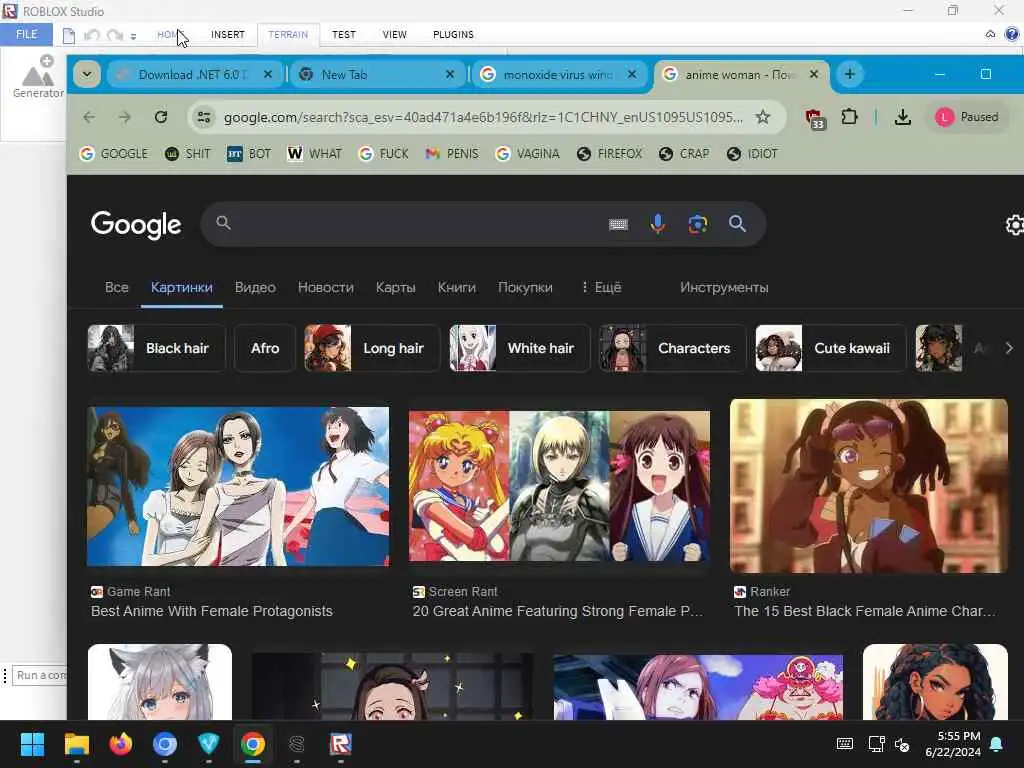This screenshot has height=768, width=1024.
Task: Open Chrome downloads
Action: click(903, 117)
